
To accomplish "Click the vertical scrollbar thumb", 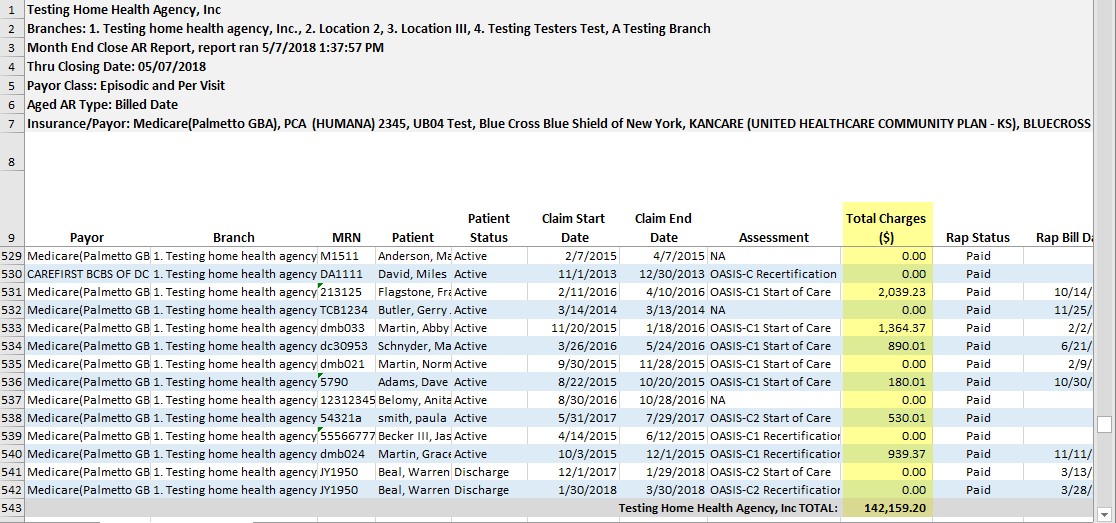I will [1104, 424].
